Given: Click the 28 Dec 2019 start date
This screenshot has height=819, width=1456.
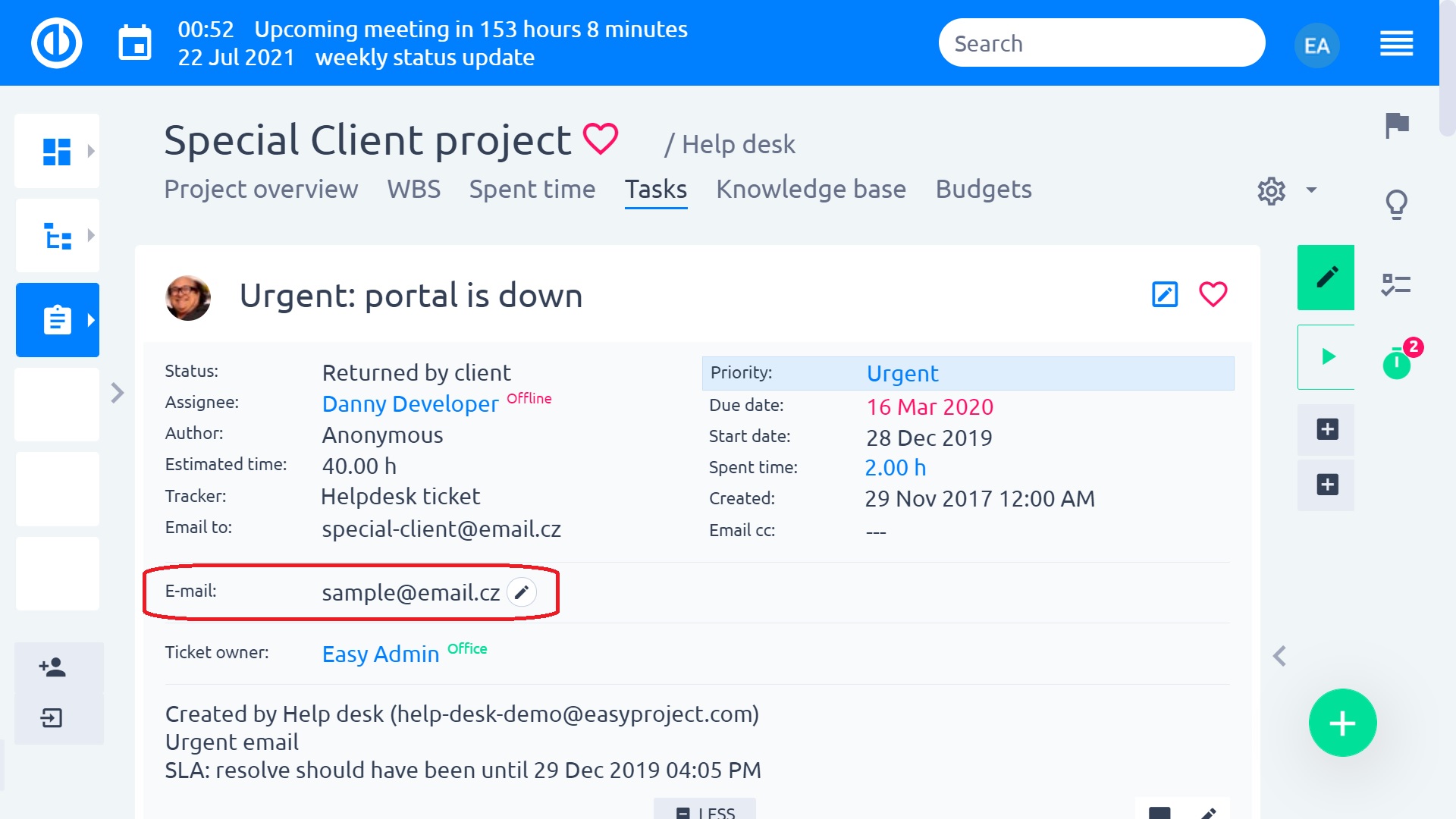Looking at the screenshot, I should tap(929, 438).
